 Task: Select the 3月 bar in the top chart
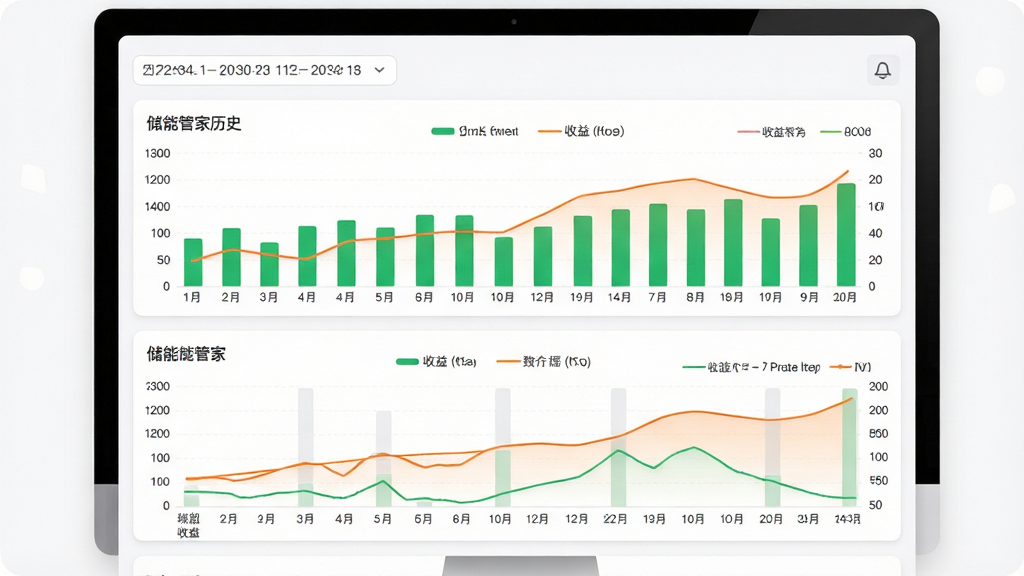click(269, 264)
